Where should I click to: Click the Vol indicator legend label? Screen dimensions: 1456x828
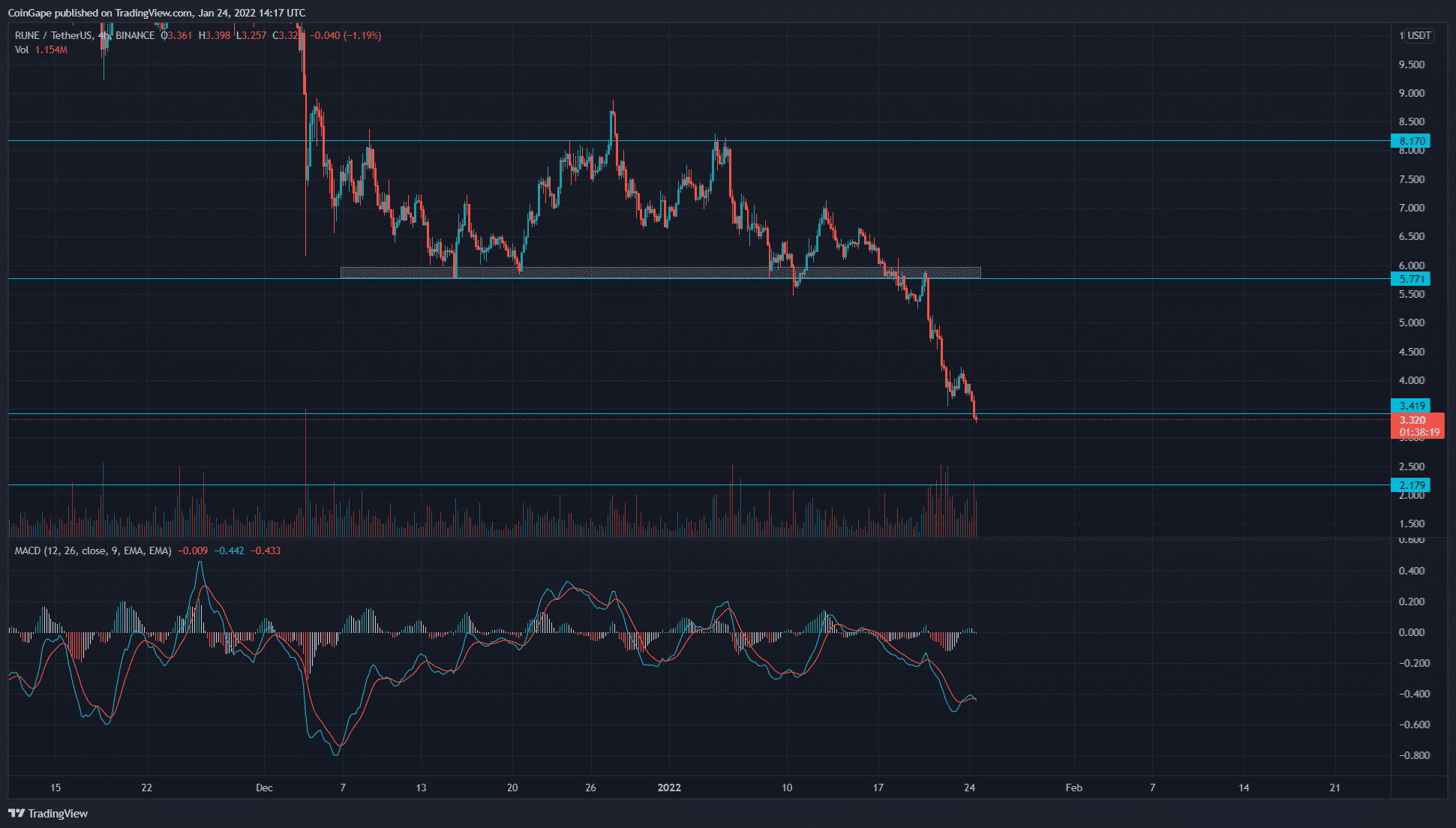pos(22,49)
